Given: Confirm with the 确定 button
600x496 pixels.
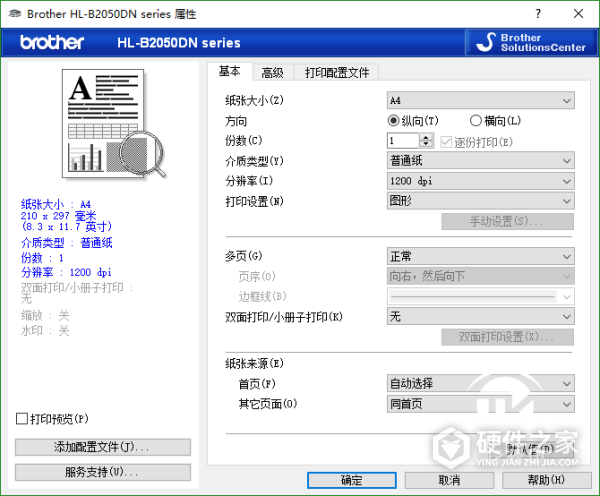Looking at the screenshot, I should (x=352, y=480).
